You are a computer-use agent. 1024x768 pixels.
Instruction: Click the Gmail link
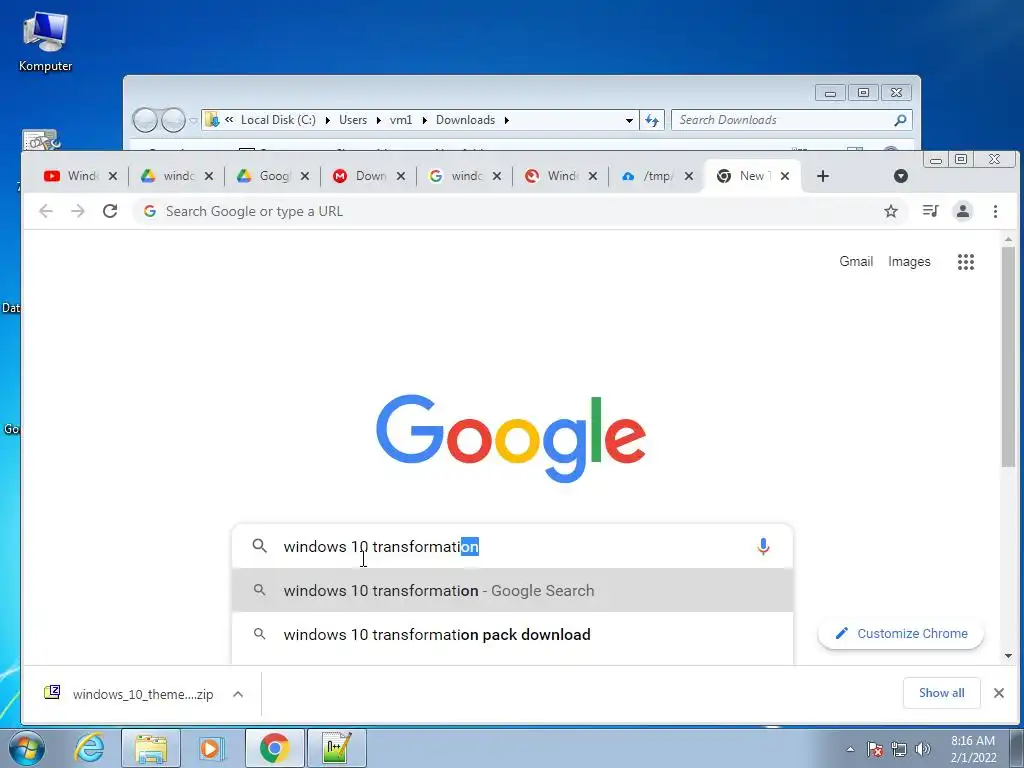pos(856,261)
